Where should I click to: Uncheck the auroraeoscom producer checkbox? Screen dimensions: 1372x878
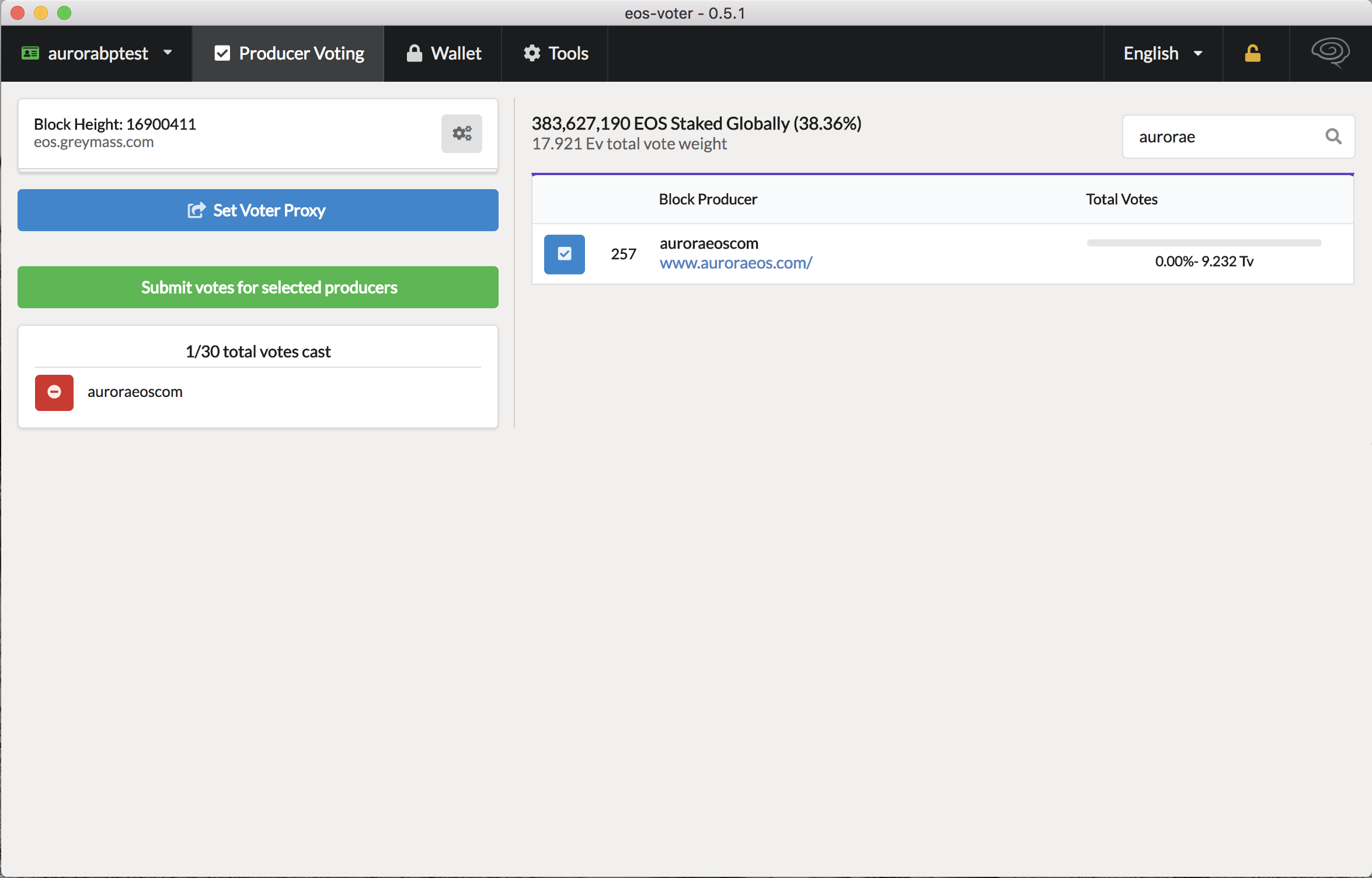click(565, 254)
